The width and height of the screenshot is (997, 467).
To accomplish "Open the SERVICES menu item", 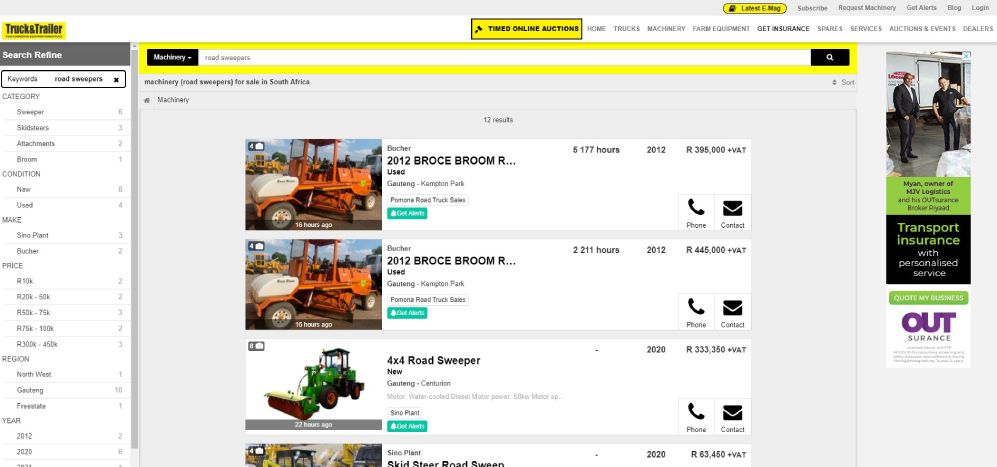I will [x=866, y=29].
